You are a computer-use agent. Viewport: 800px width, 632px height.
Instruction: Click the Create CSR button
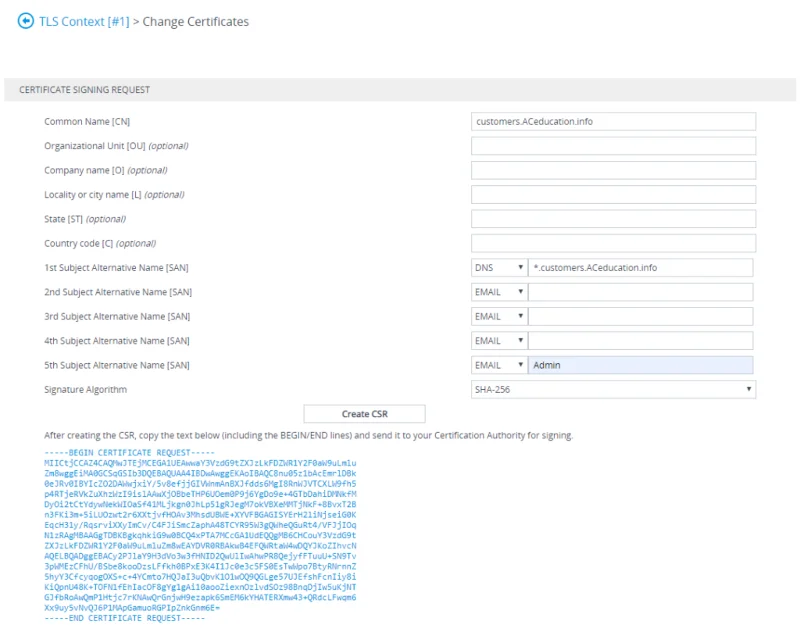364,414
